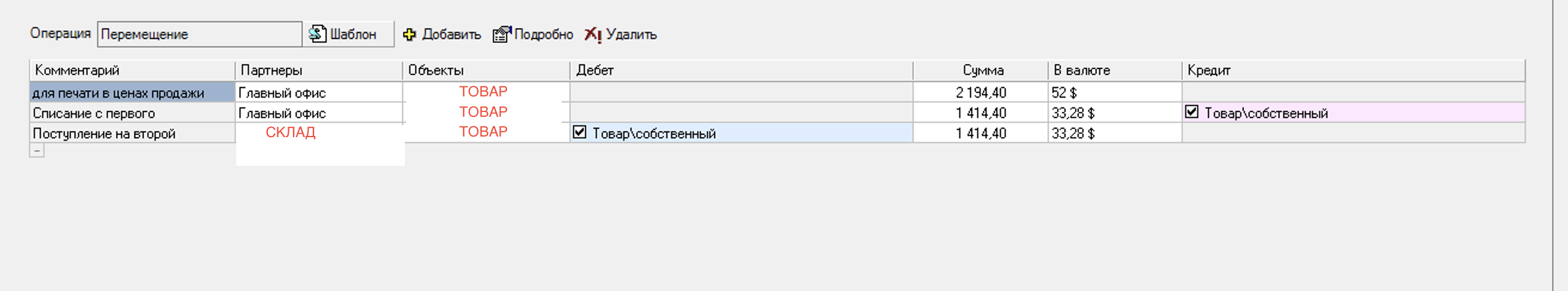Screen dimensions: 1568x291
Task: Open details via the Подробно icon
Action: coord(502,34)
